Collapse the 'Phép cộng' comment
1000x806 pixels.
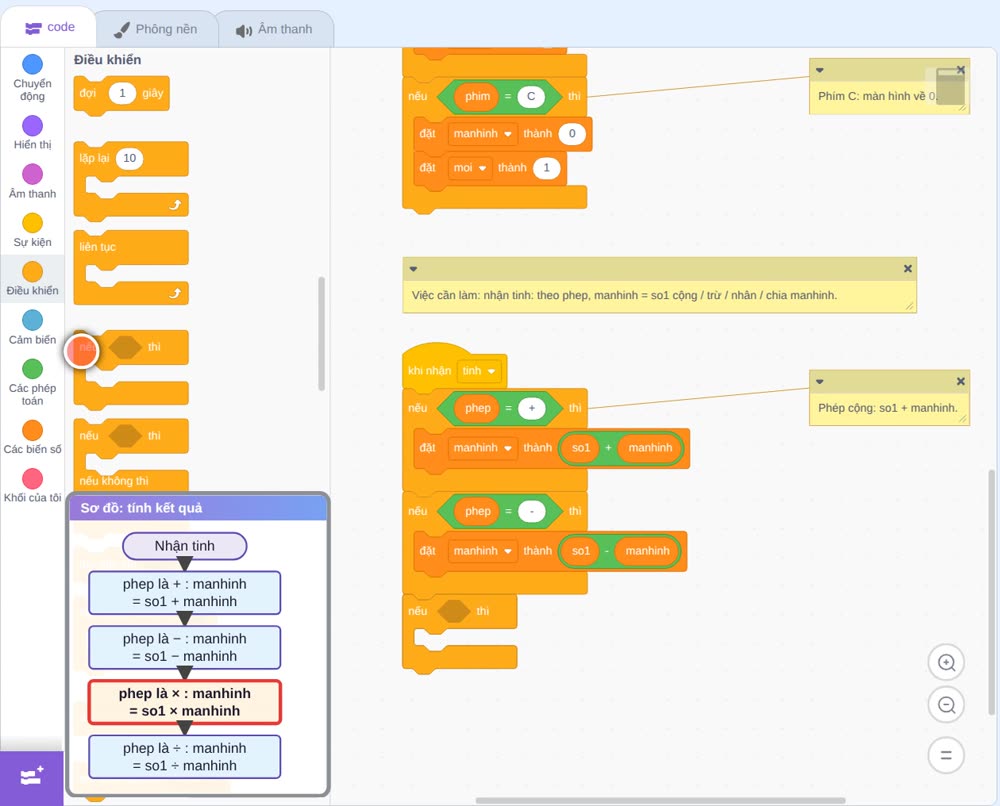820,381
